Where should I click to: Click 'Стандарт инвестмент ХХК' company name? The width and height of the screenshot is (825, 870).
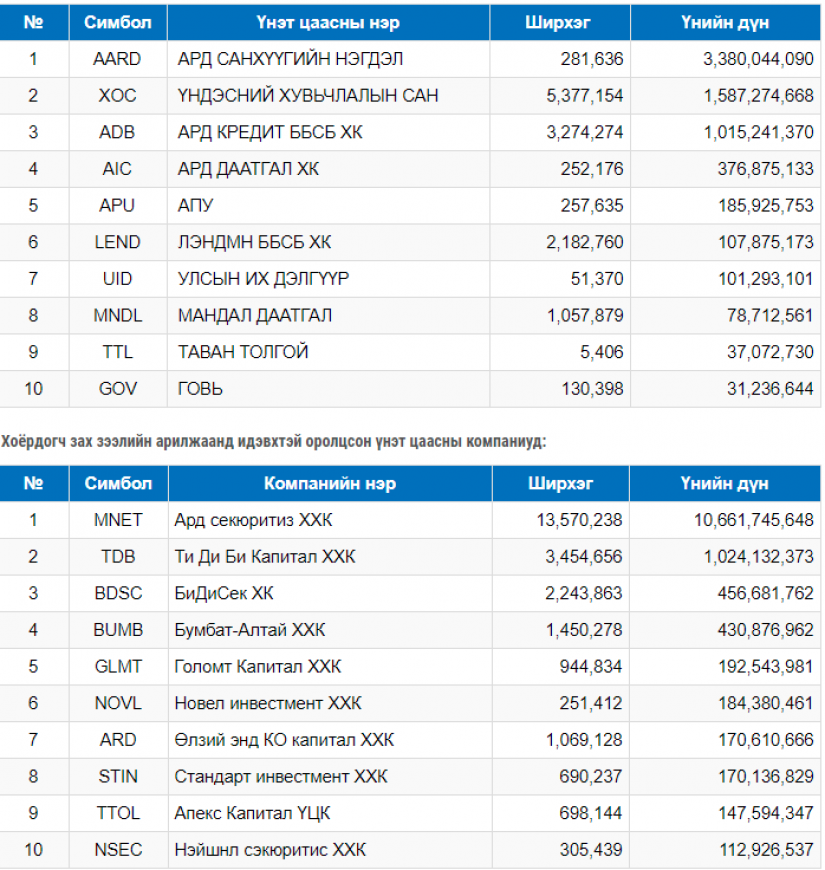pyautogui.click(x=281, y=776)
